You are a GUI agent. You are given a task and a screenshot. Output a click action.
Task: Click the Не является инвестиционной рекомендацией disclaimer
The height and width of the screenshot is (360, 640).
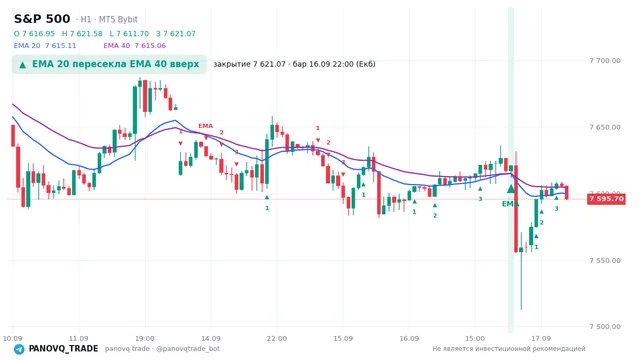[x=509, y=349]
